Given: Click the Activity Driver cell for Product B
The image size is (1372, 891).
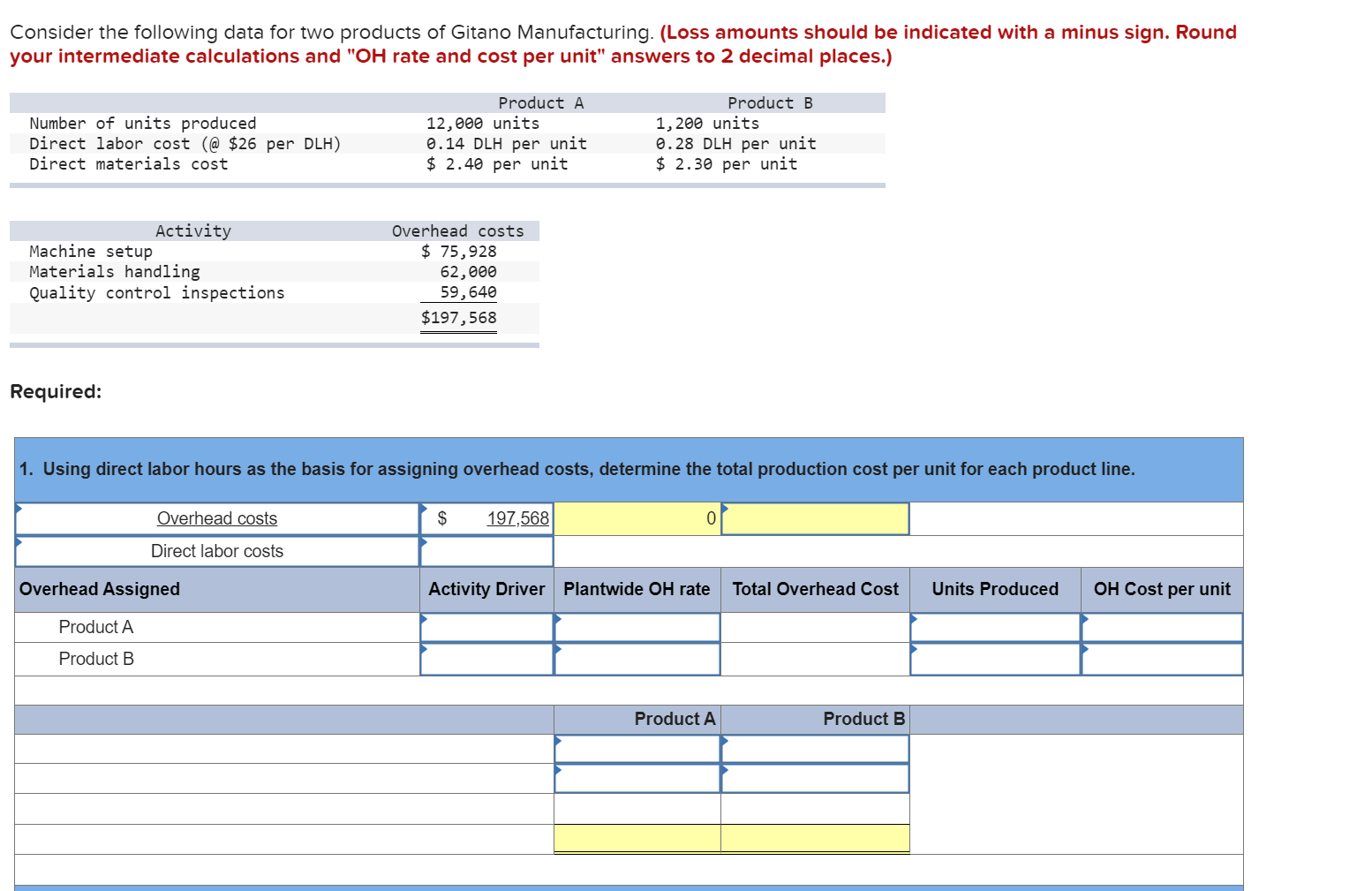Looking at the screenshot, I should point(485,659).
